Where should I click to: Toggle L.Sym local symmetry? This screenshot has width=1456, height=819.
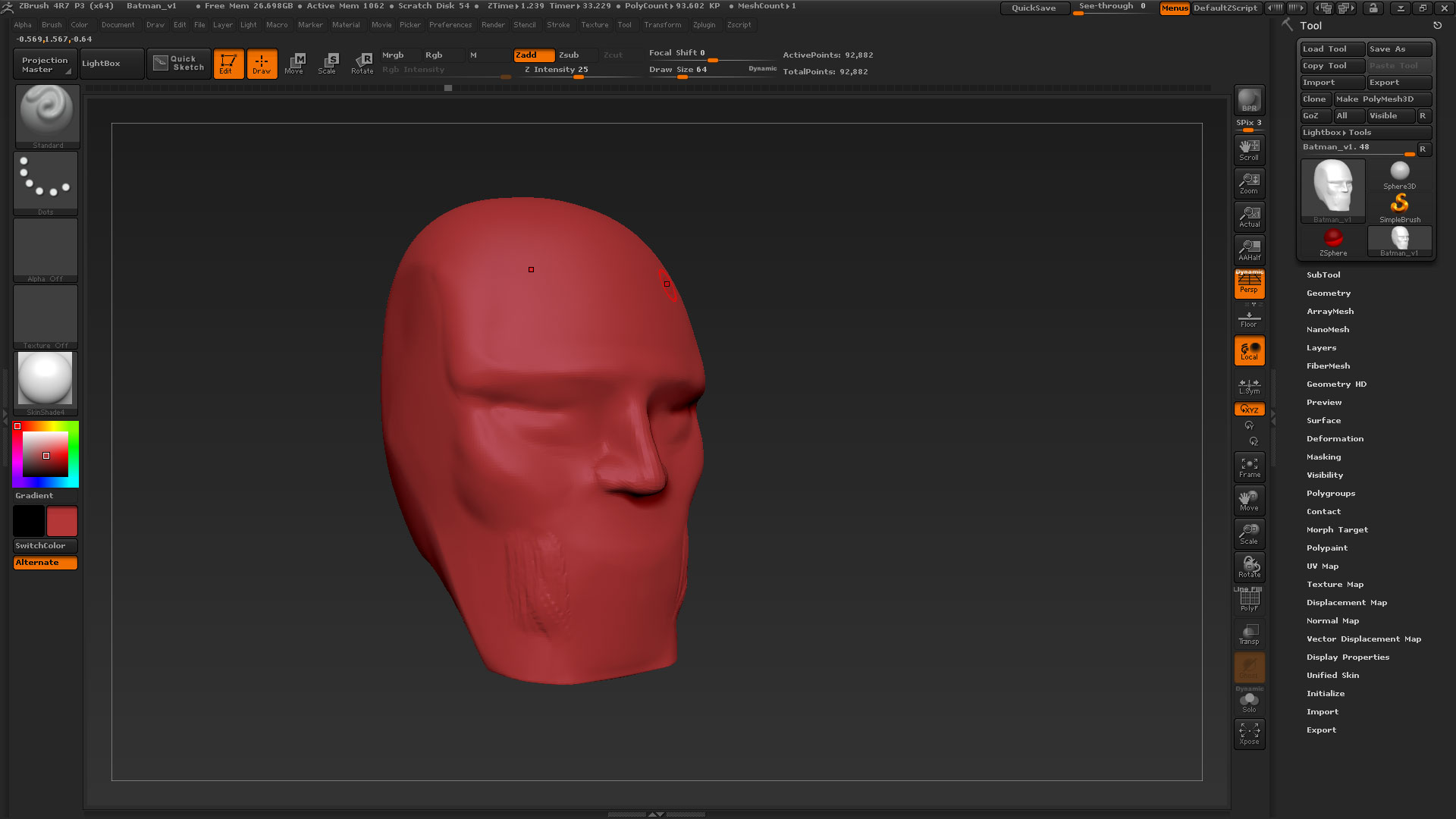point(1249,387)
